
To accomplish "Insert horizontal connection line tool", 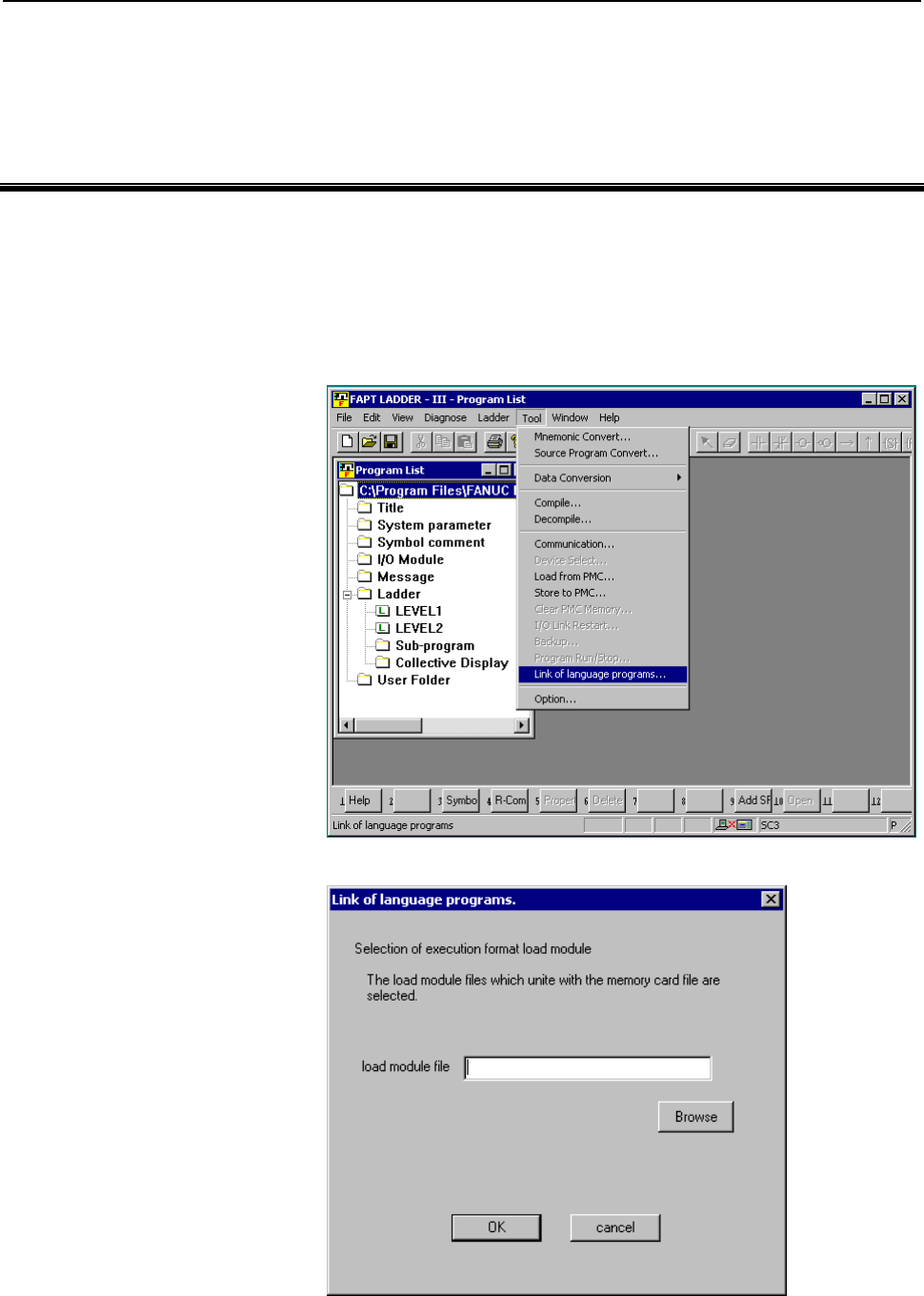I will tap(847, 442).
